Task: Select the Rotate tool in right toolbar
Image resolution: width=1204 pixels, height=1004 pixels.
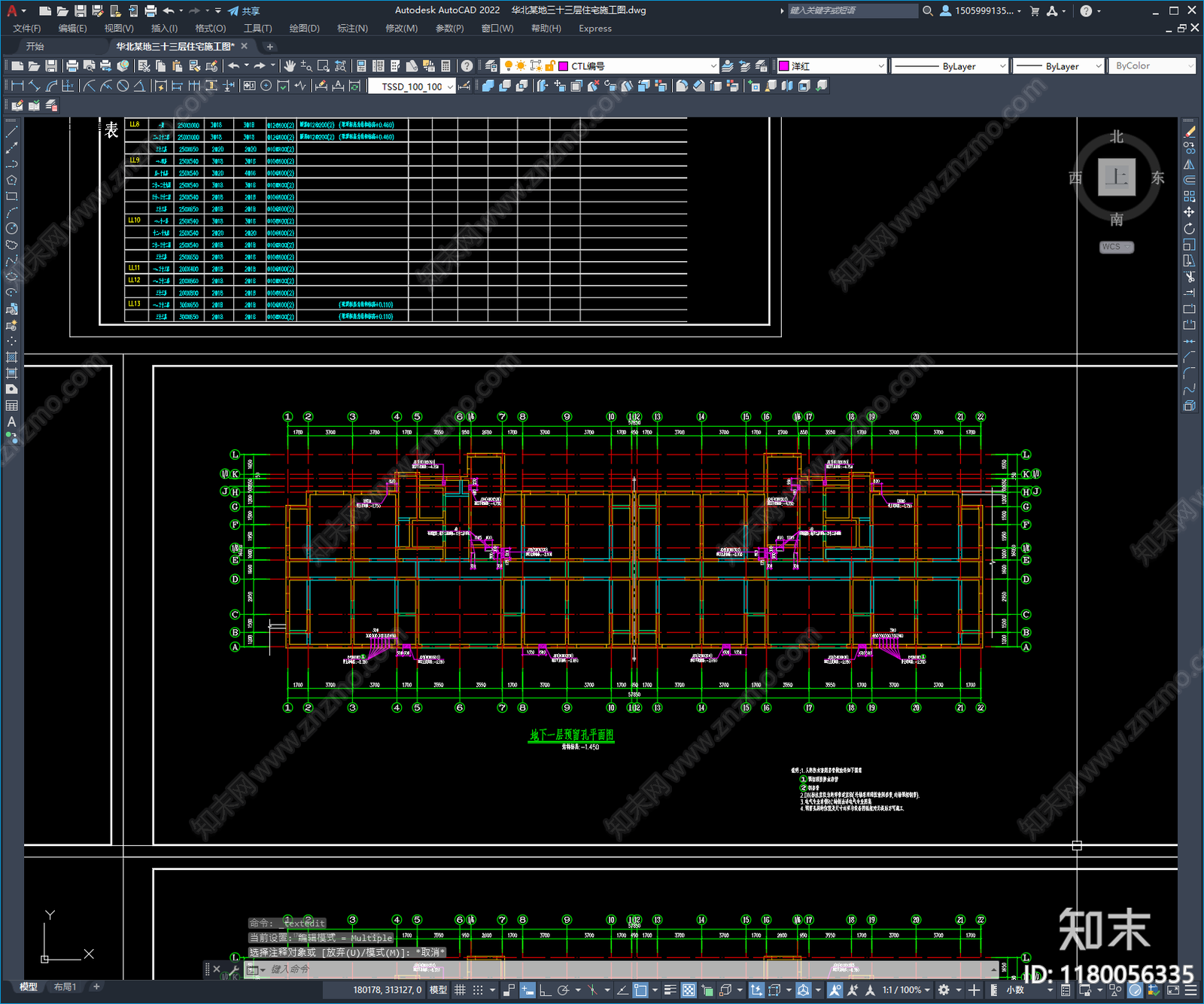Action: (1189, 229)
